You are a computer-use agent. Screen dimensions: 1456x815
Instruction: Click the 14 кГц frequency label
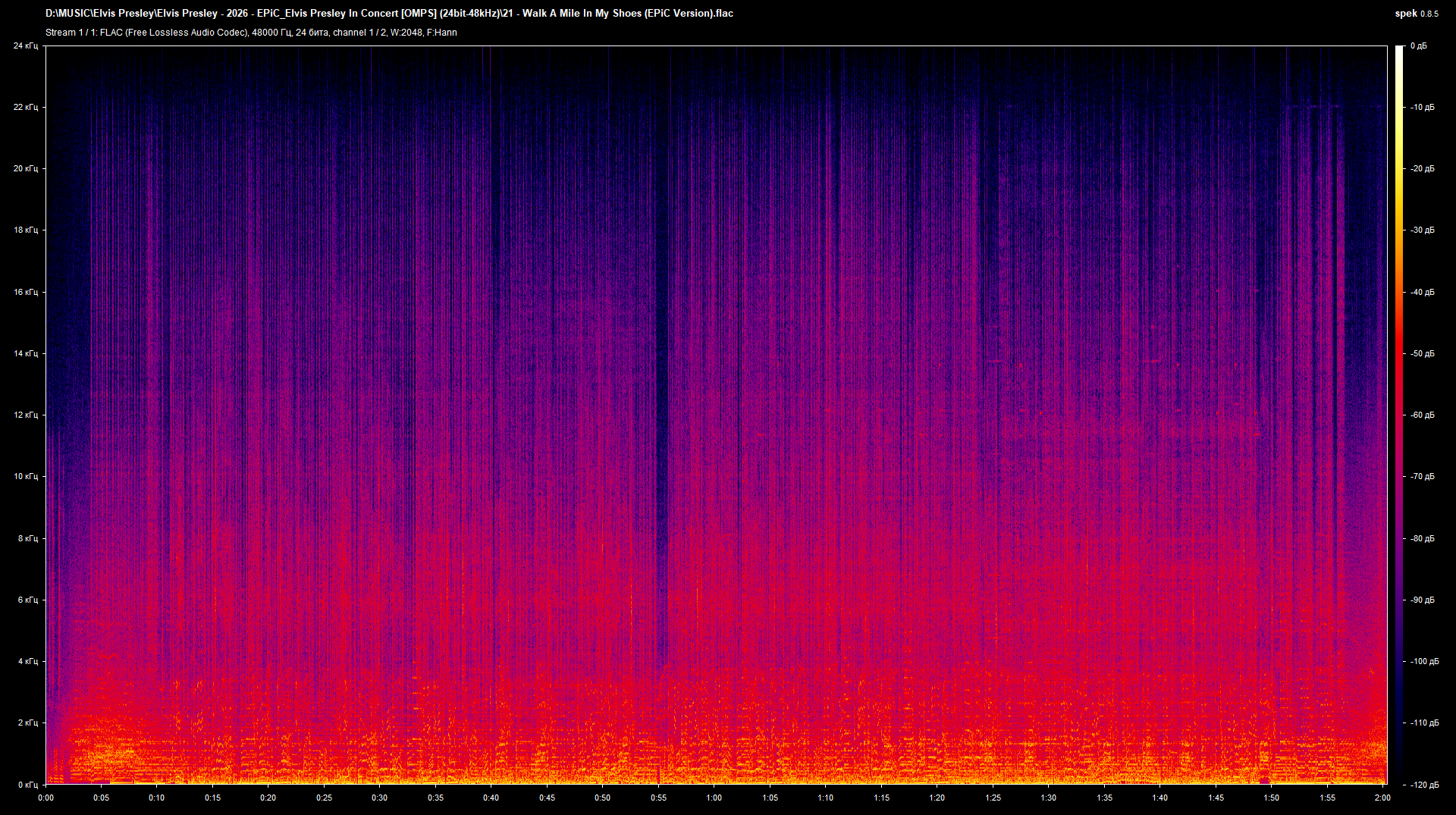(x=26, y=353)
